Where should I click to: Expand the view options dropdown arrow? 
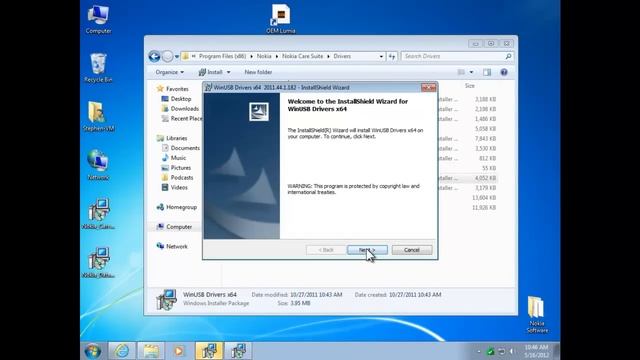pyautogui.click(x=471, y=72)
